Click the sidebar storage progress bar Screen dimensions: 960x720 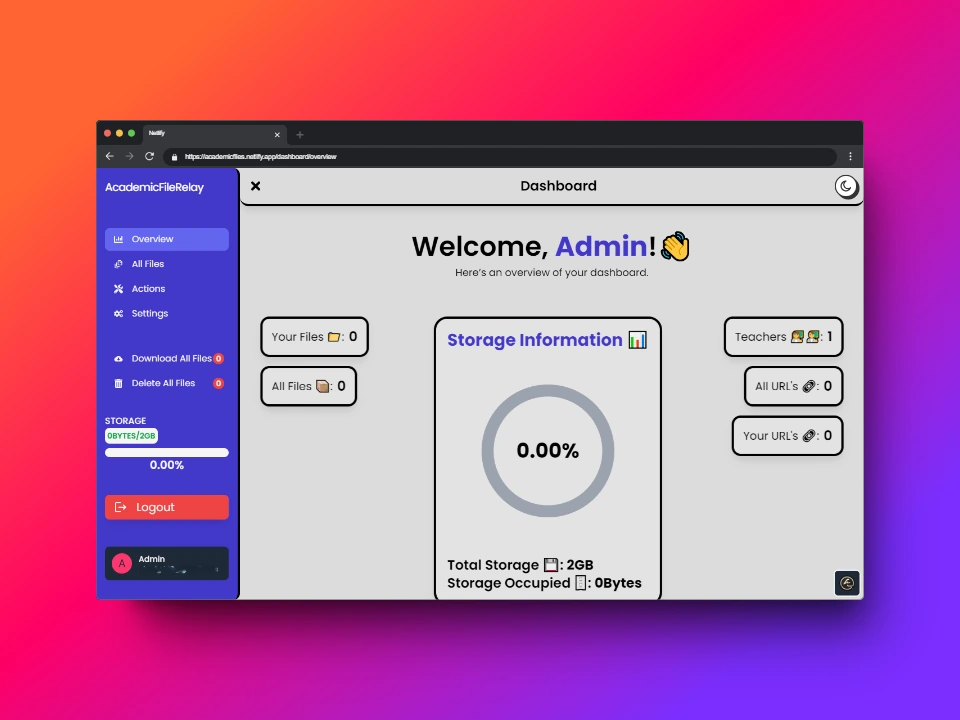(166, 452)
